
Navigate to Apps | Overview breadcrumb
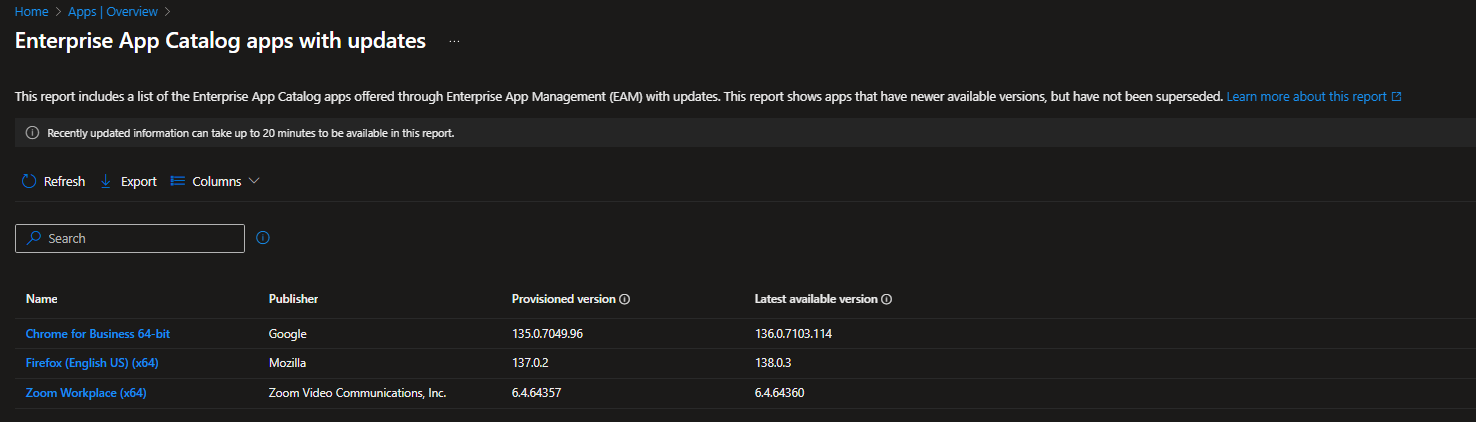tap(113, 12)
